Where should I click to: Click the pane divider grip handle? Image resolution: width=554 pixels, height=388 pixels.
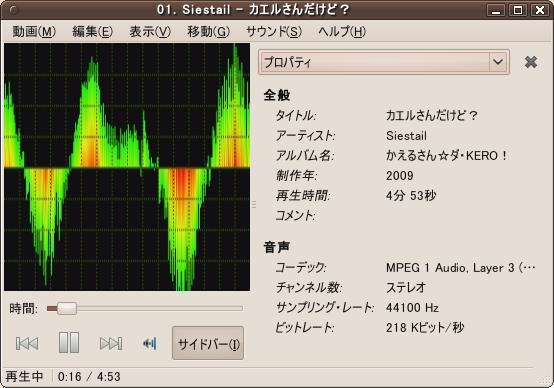coord(254,204)
